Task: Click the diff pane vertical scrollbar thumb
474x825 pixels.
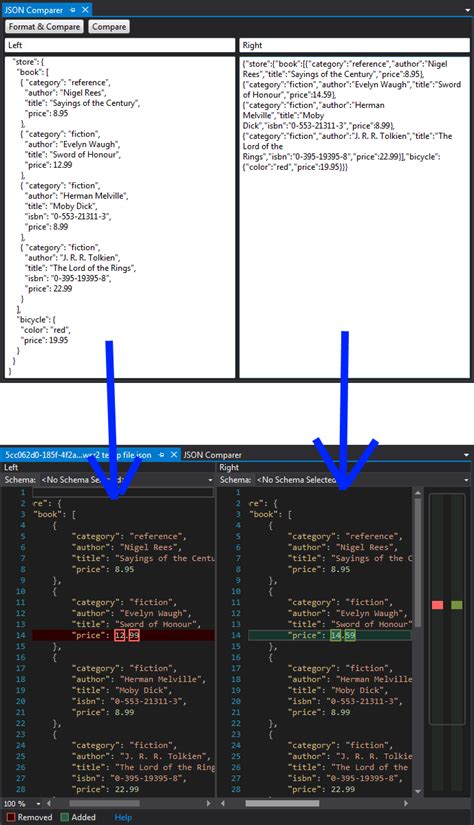Action: pyautogui.click(x=418, y=562)
